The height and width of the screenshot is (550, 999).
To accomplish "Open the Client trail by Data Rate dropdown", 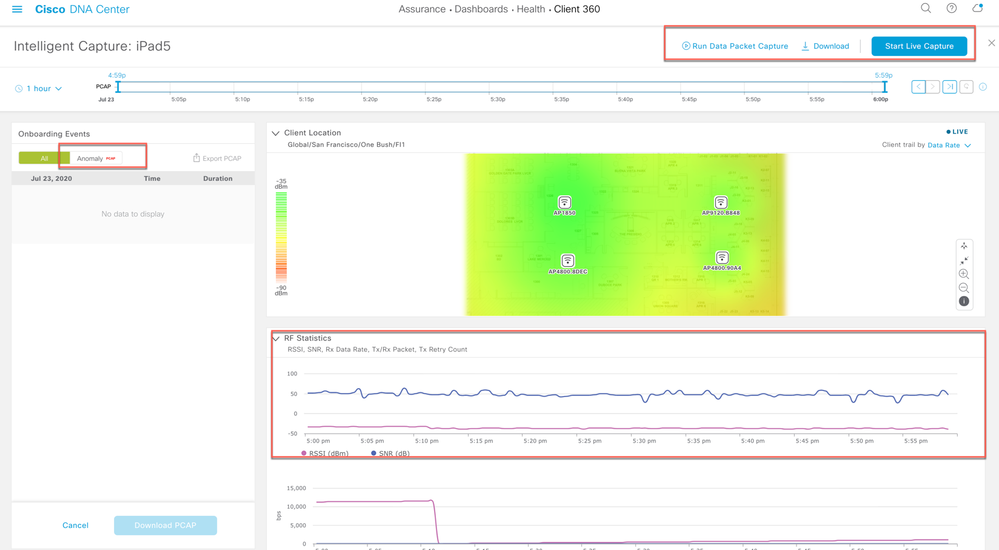I will (949, 145).
